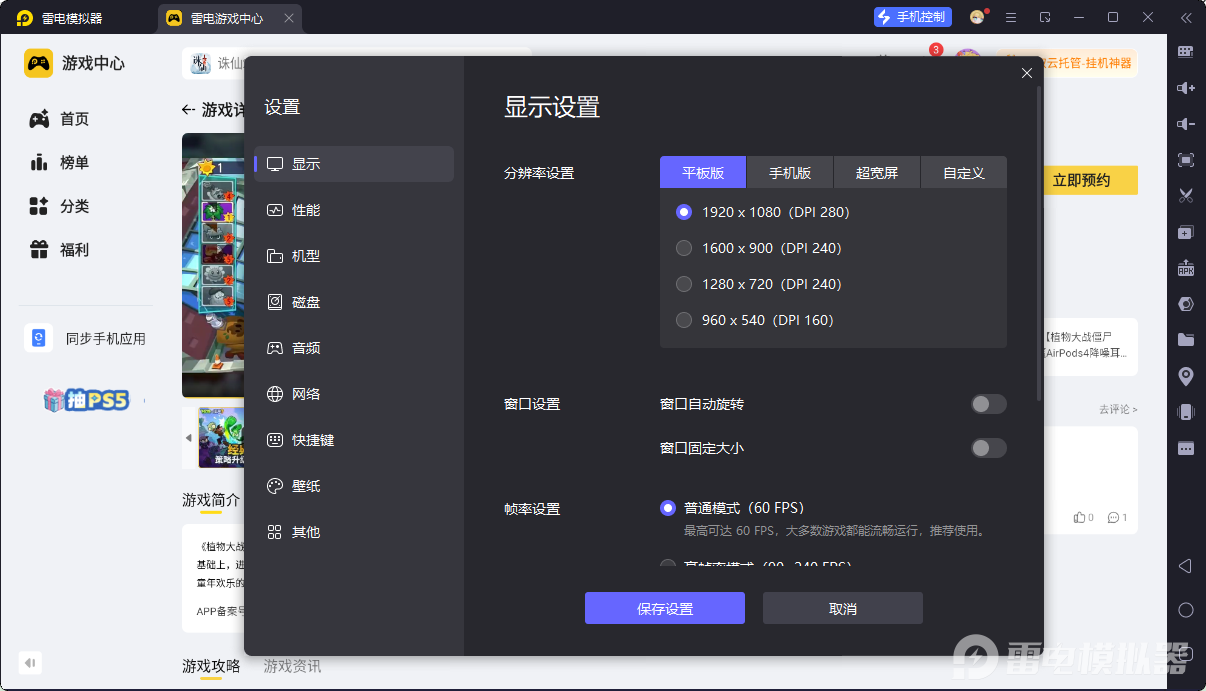Open the shared folder icon
This screenshot has height=691, width=1206.
point(1186,340)
